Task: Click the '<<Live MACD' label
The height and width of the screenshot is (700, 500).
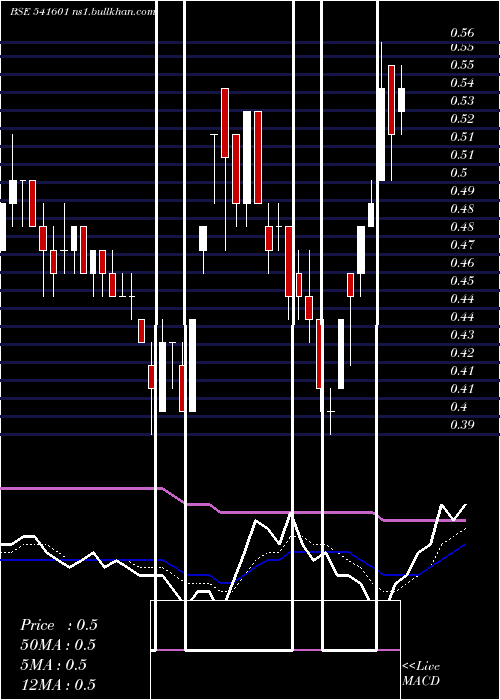Action: click(421, 673)
